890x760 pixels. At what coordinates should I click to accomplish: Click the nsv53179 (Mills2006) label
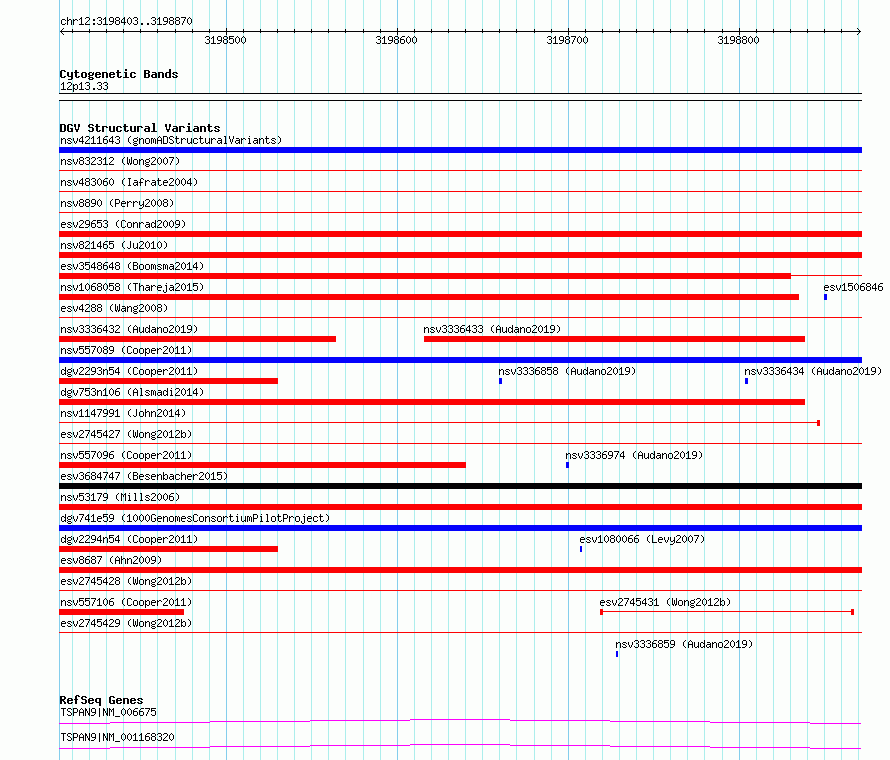[x=120, y=497]
